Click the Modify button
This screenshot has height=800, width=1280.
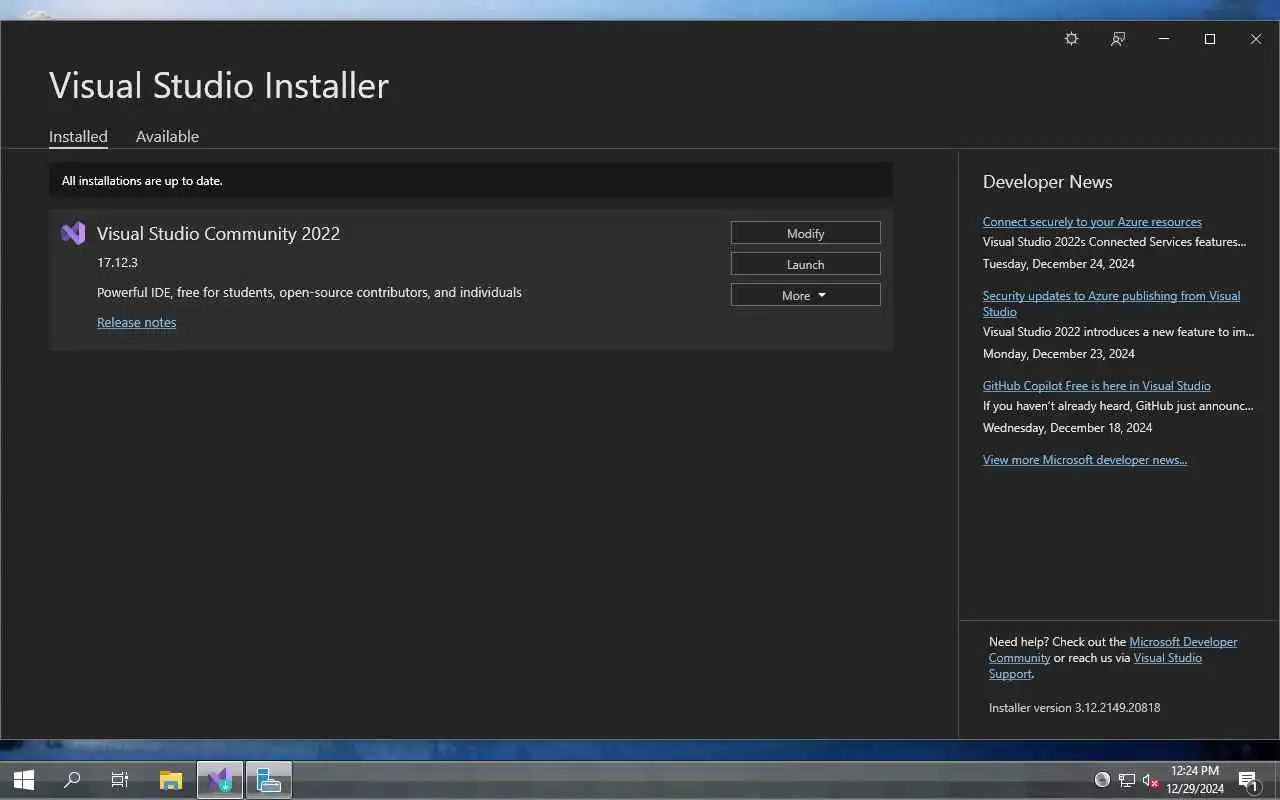[x=806, y=233]
